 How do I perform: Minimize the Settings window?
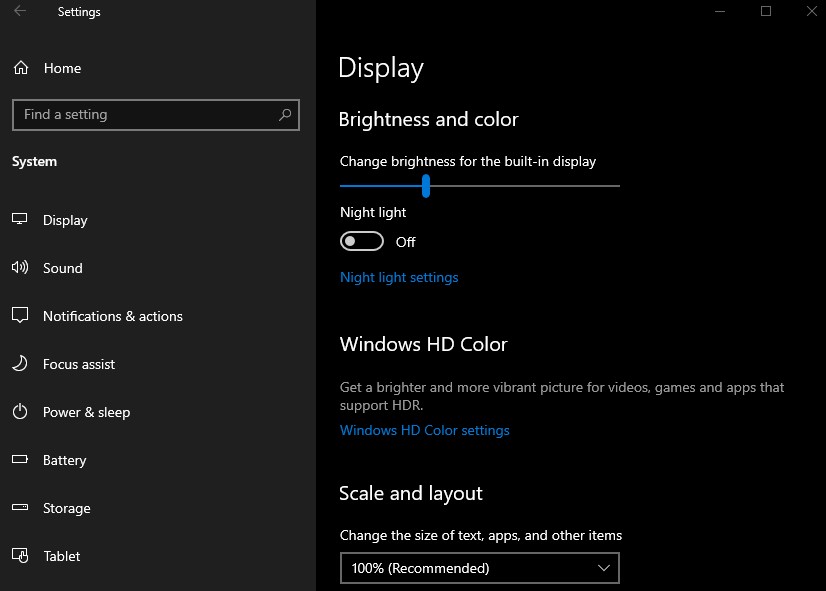pos(720,11)
